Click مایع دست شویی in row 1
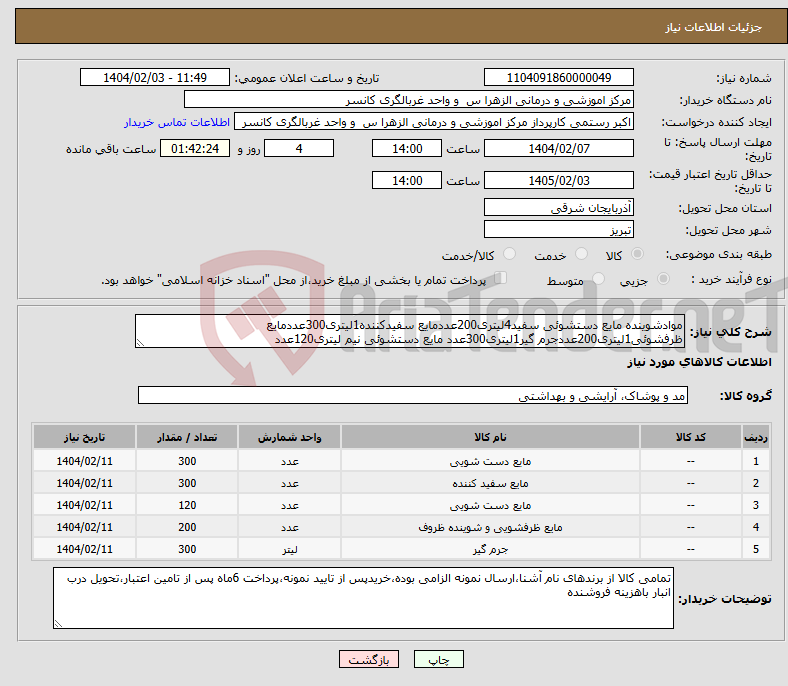Screen dimensions: 788x686 [490, 461]
